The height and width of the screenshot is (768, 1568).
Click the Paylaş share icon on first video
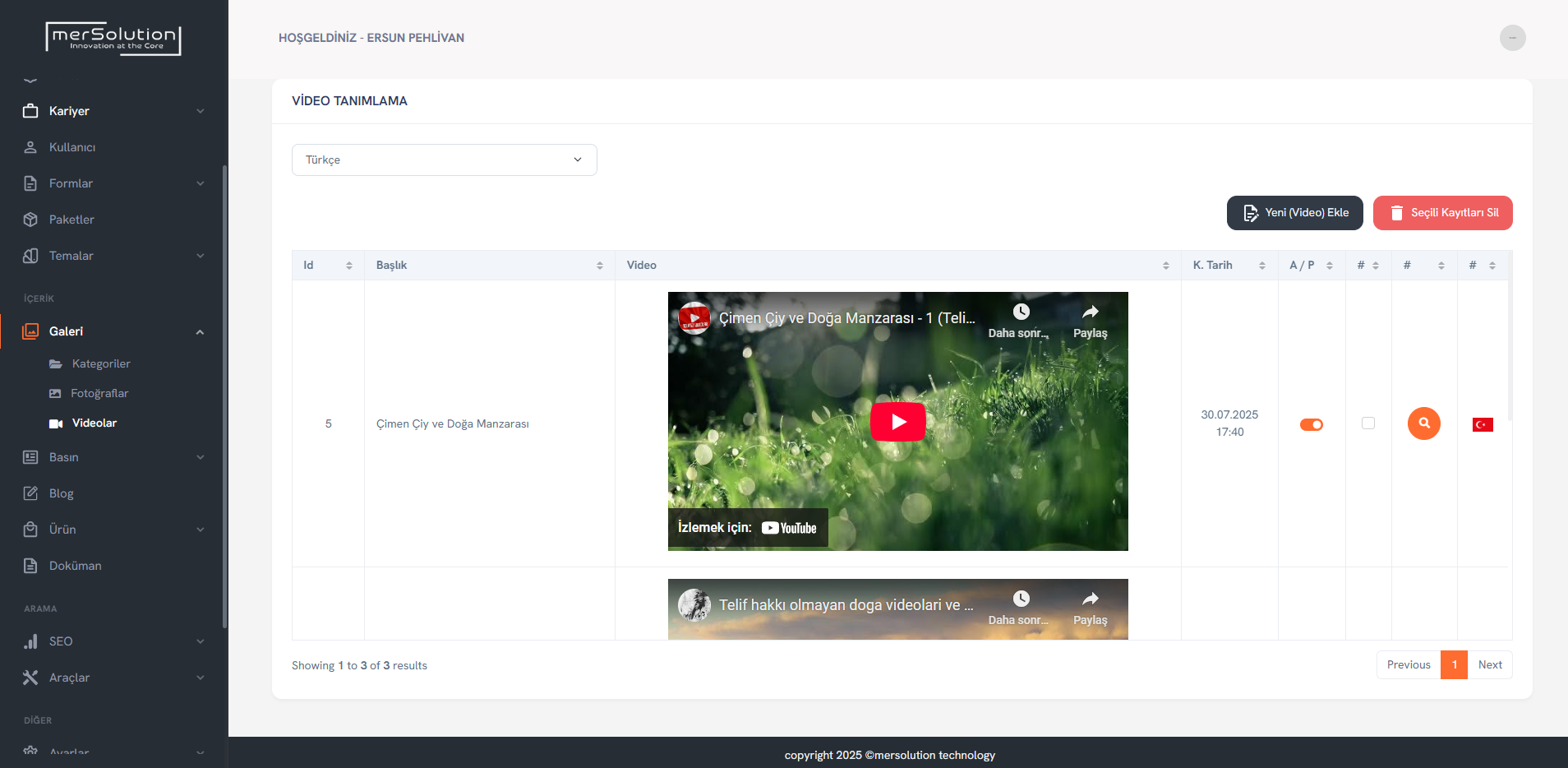coord(1090,312)
